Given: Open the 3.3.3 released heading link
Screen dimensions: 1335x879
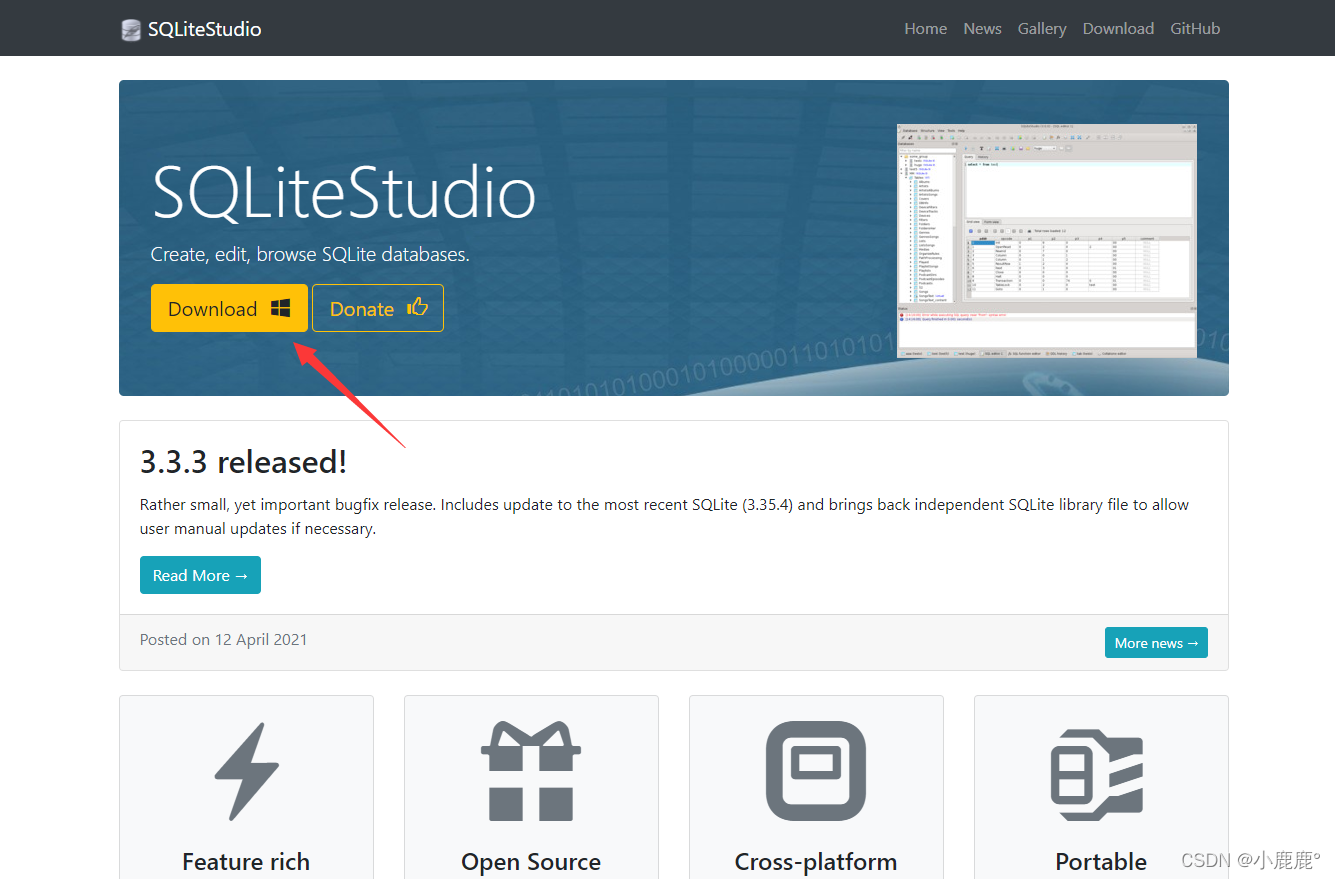Looking at the screenshot, I should pos(244,461).
